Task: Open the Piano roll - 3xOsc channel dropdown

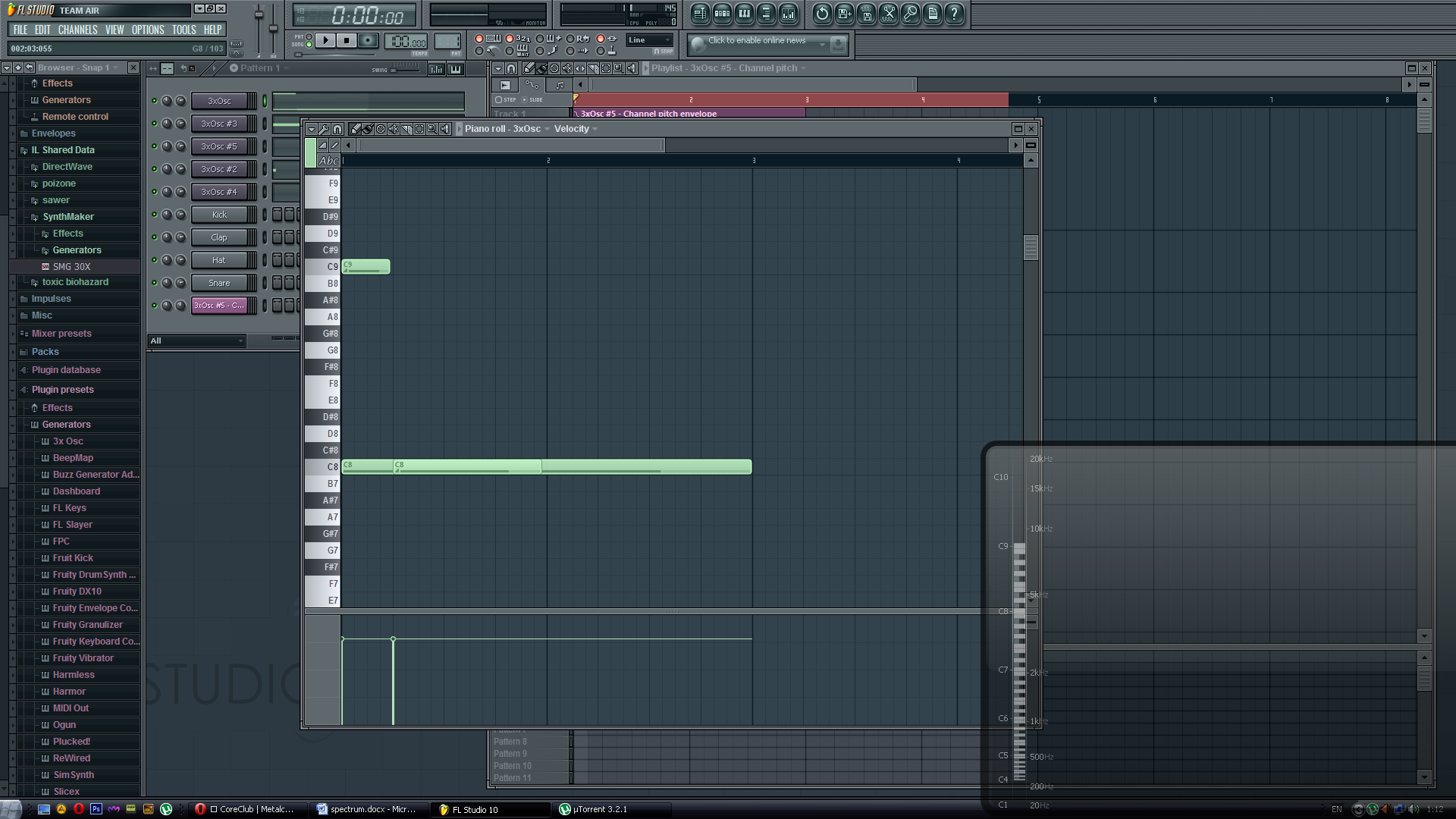Action: click(507, 129)
